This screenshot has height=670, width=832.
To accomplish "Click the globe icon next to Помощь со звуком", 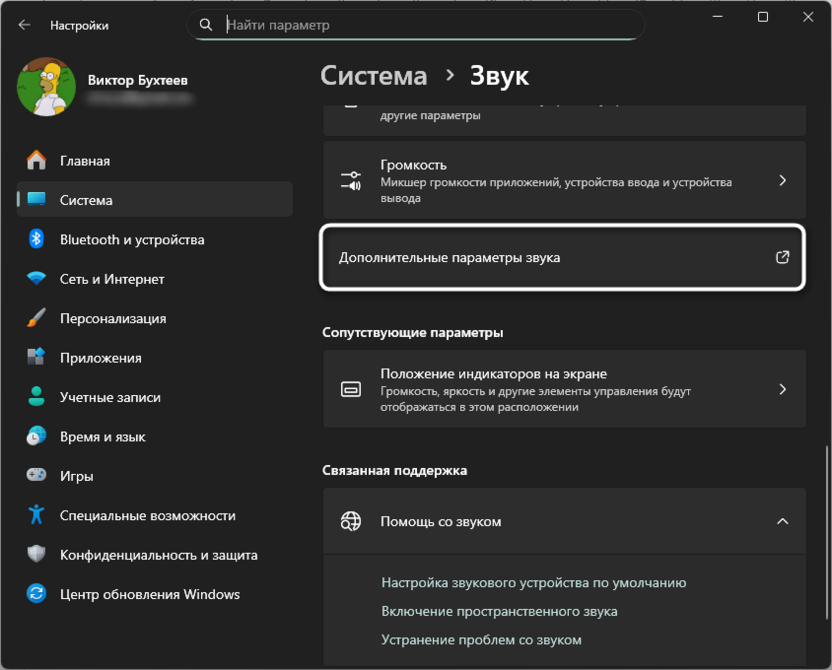I will click(x=351, y=521).
